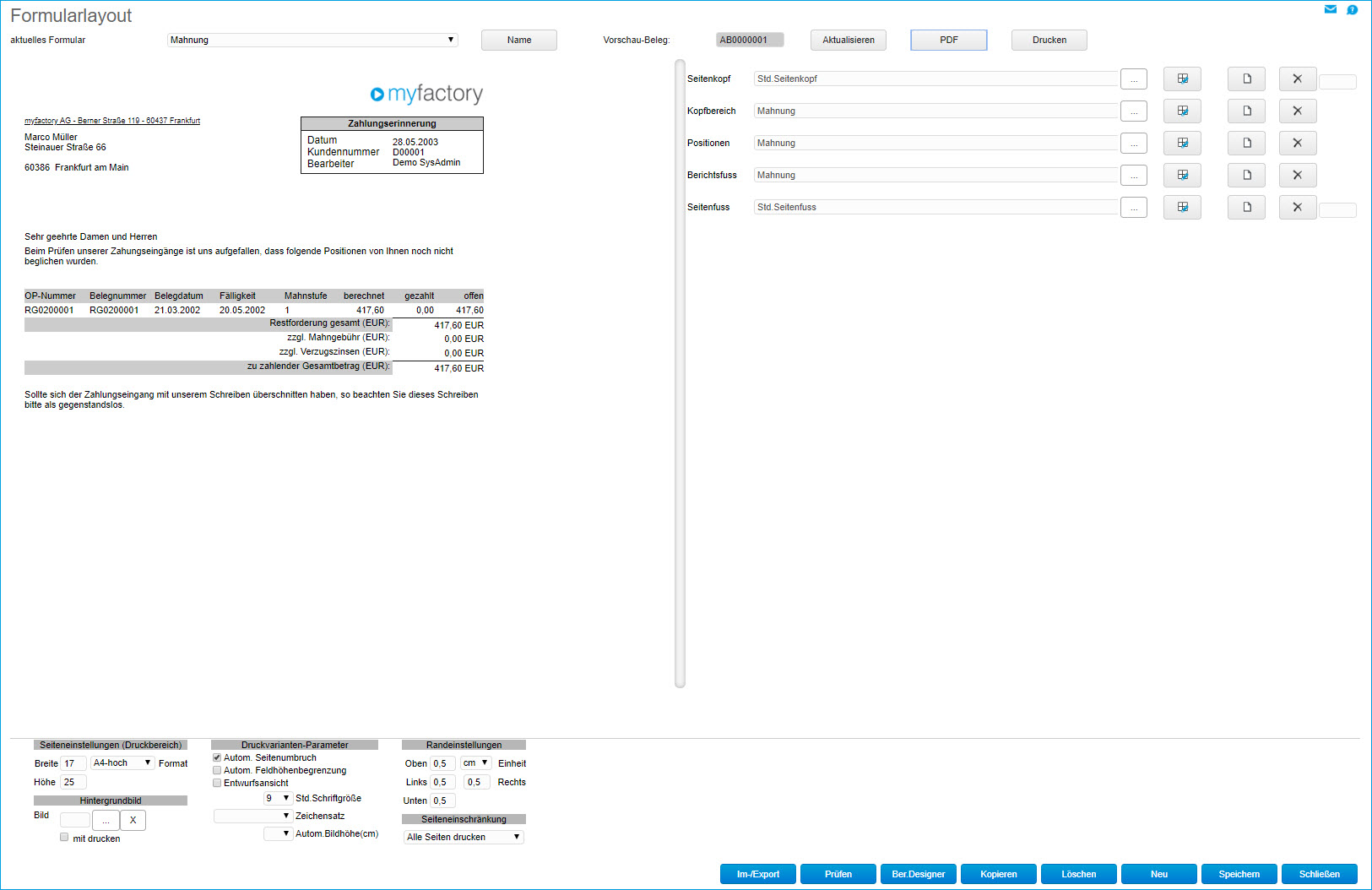Create new Kopfbereich via page icon
This screenshot has height=890, width=1372.
click(1246, 111)
